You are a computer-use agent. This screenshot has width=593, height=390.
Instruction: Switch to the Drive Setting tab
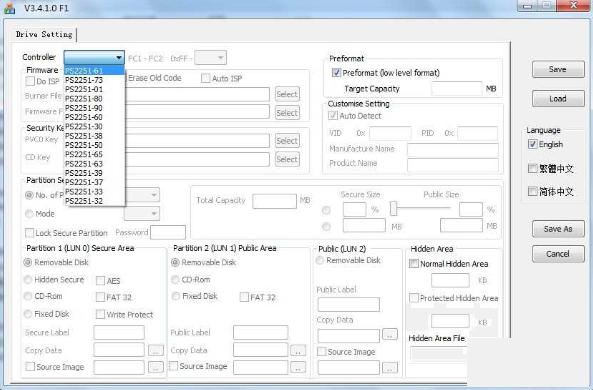click(44, 34)
